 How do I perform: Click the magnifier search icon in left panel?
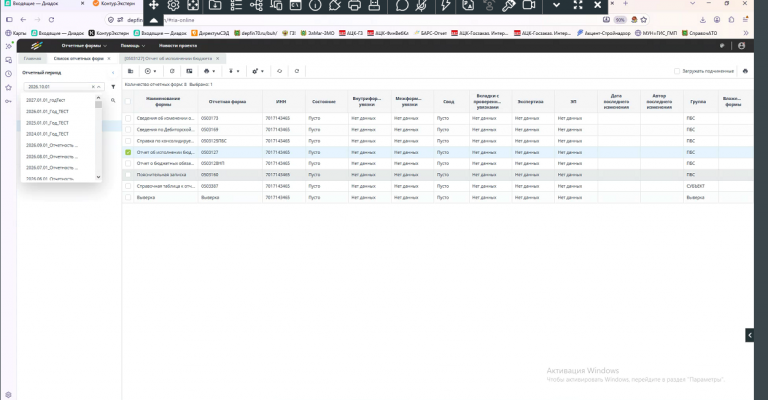click(x=113, y=100)
